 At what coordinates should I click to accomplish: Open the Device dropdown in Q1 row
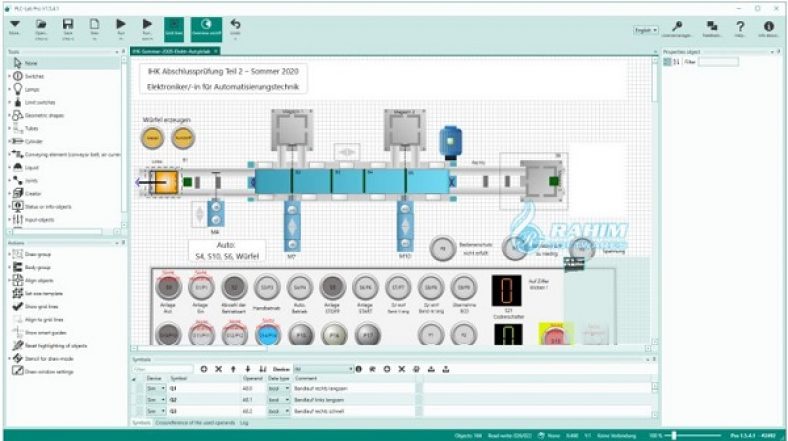[156, 388]
